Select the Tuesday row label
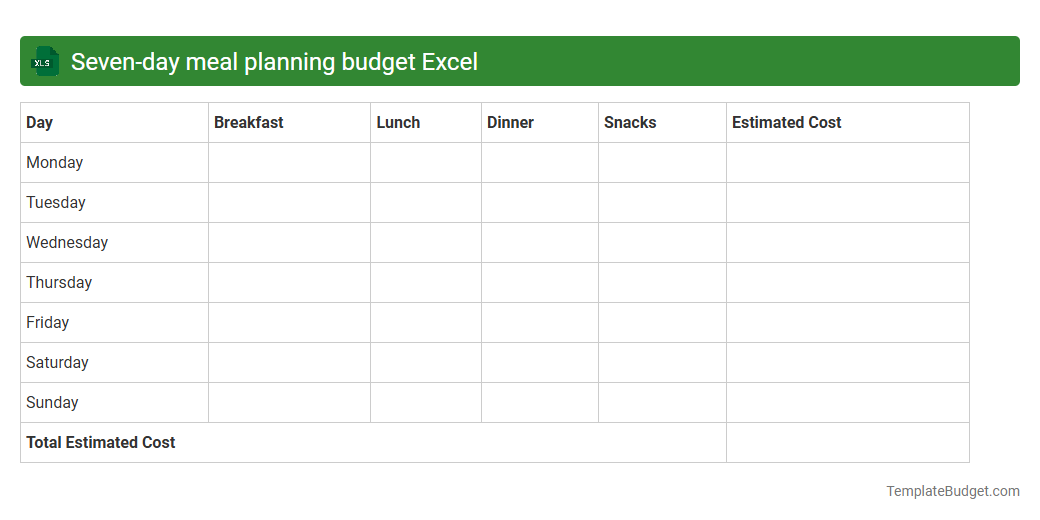The image size is (1040, 520). pos(56,202)
